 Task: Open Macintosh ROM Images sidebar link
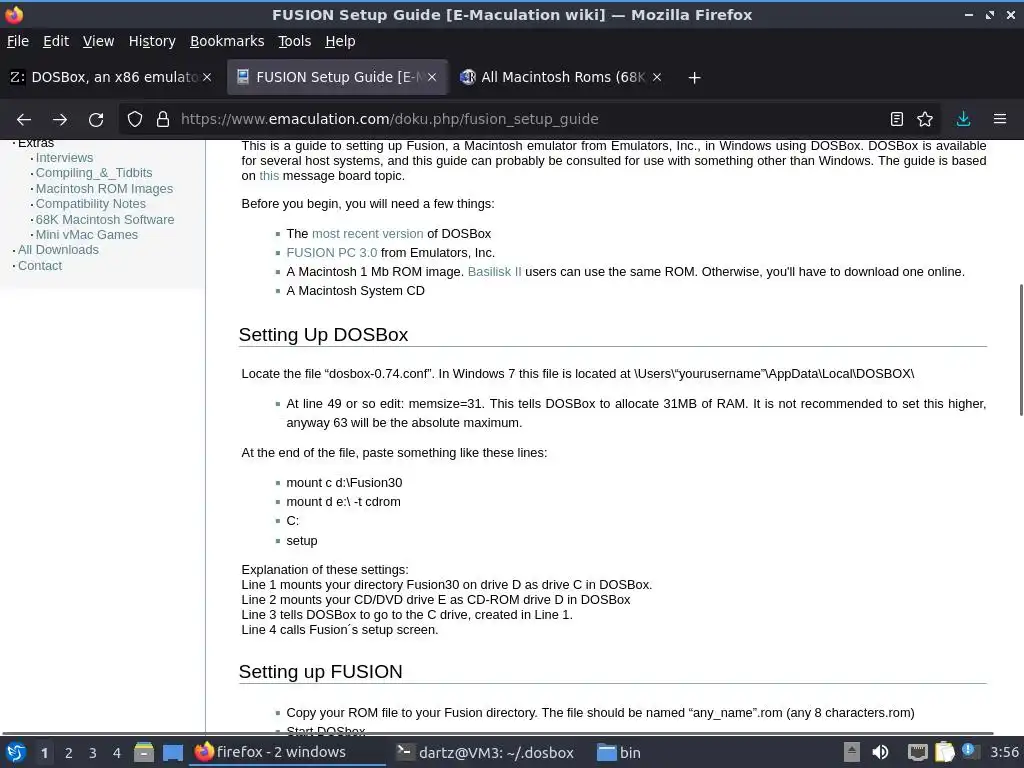coord(104,188)
